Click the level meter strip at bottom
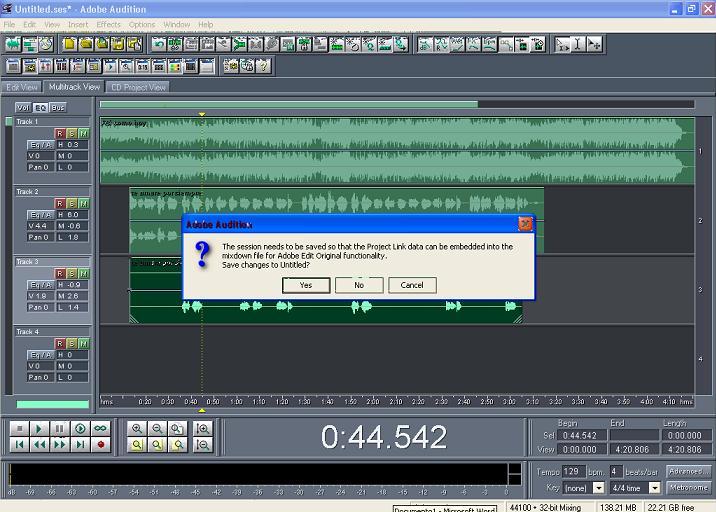 click(x=258, y=474)
